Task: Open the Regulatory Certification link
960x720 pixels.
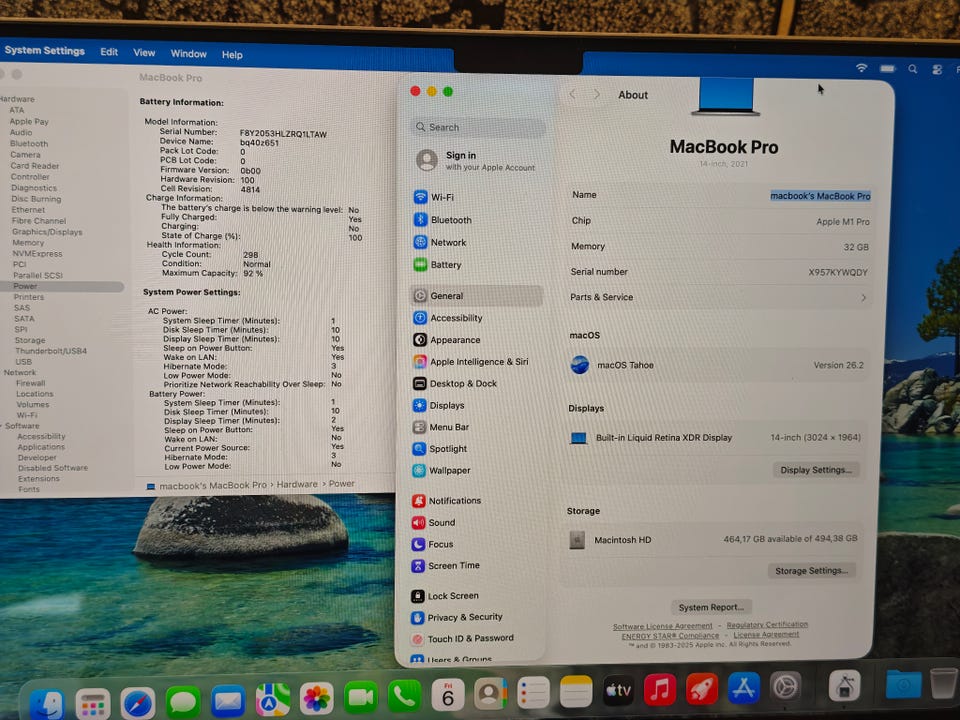Action: click(767, 625)
